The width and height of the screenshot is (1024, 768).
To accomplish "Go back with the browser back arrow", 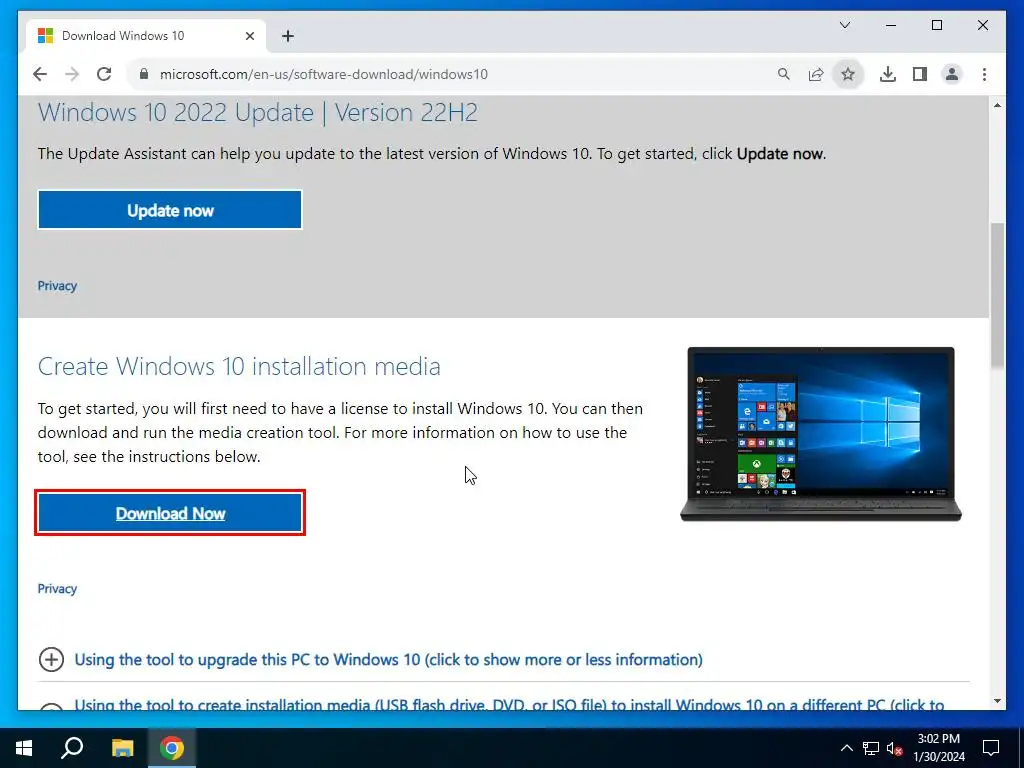I will (40, 74).
